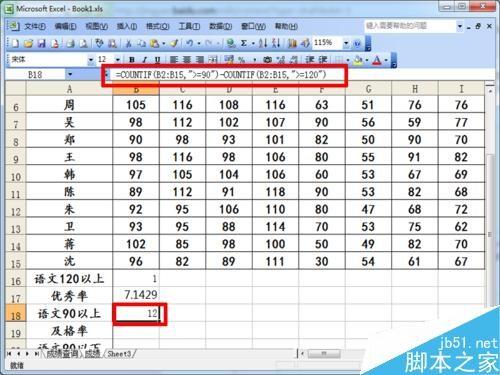
Task: Click the Font Color red A
Action: [x=377, y=60]
